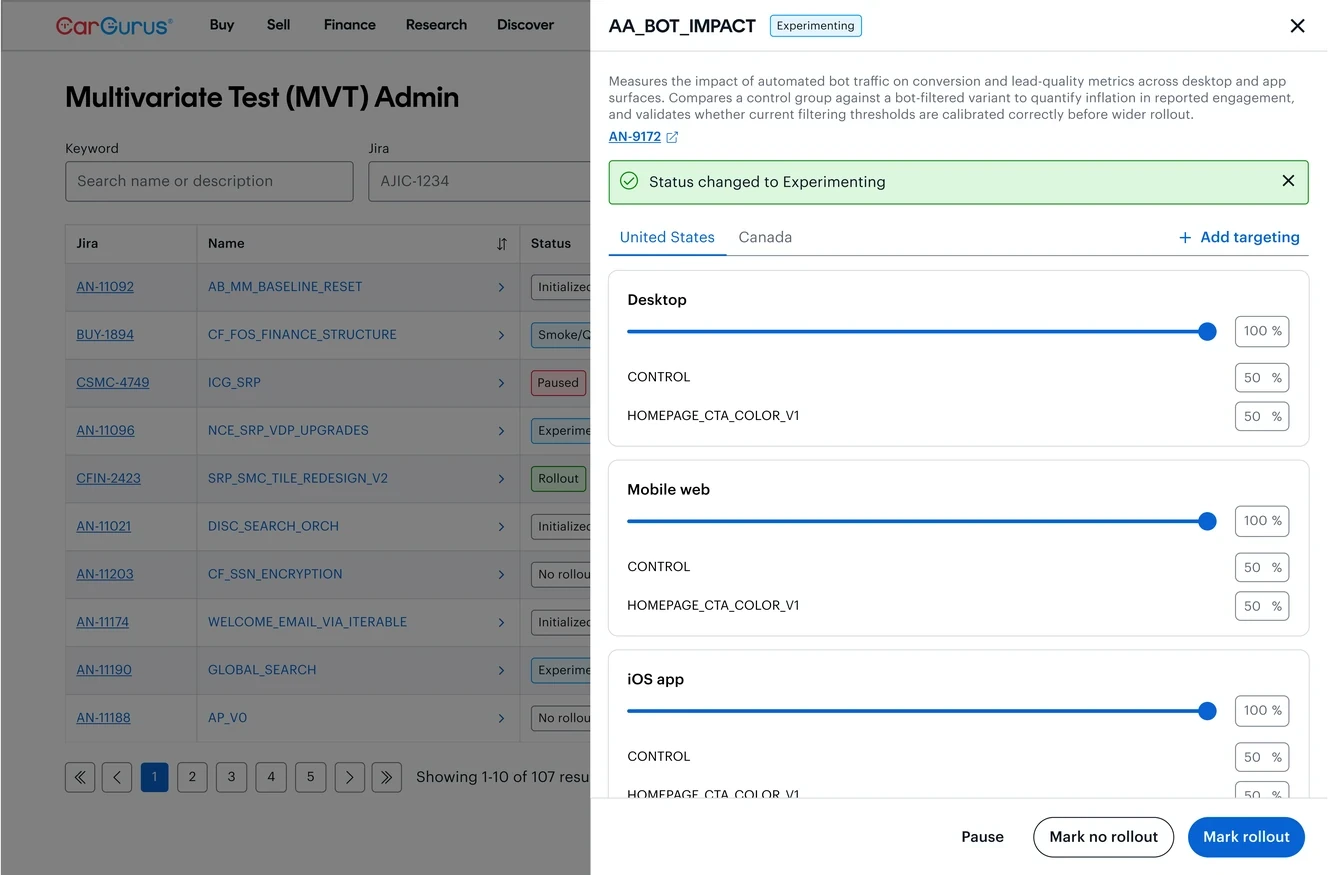This screenshot has width=1328, height=875.
Task: Open the Finance menu
Action: pyautogui.click(x=350, y=25)
